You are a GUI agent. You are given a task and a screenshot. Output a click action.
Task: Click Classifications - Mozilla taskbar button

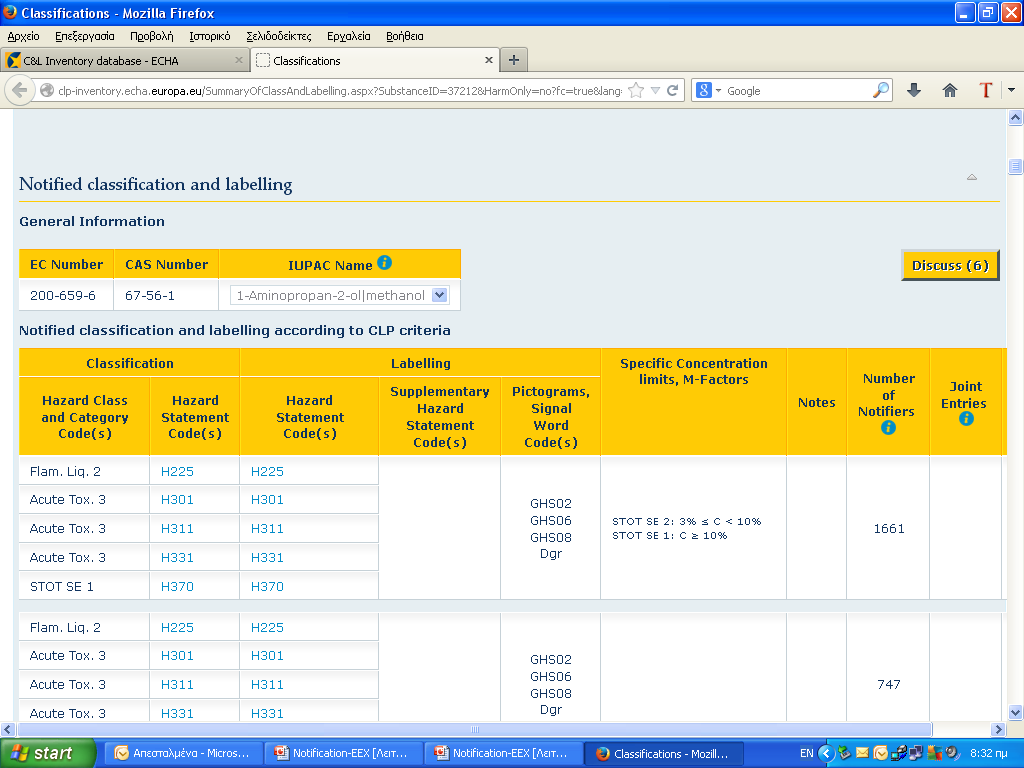tap(664, 753)
